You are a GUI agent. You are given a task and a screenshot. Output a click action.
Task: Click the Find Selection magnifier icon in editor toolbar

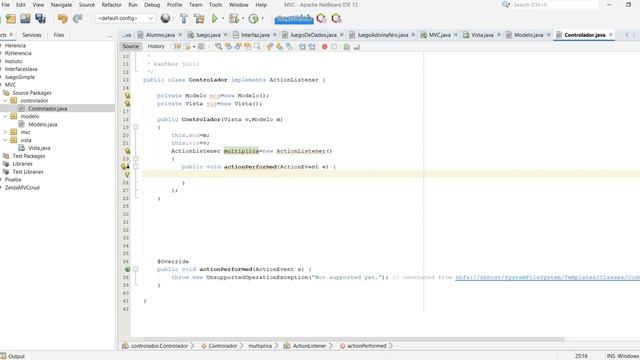click(x=218, y=47)
